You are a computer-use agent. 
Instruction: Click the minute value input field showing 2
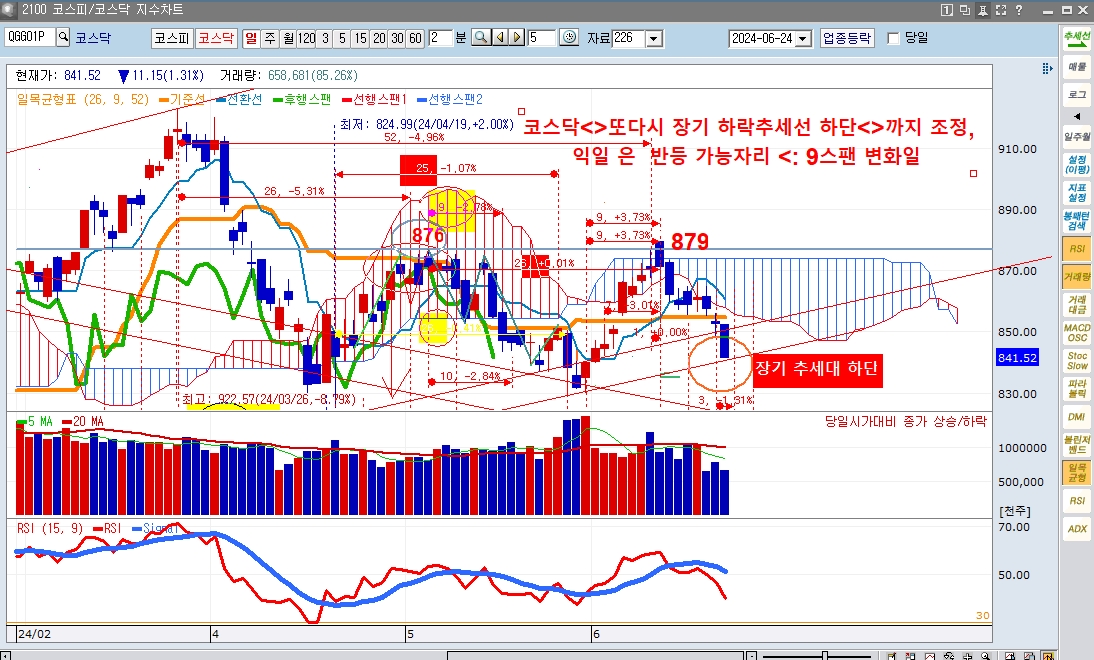point(439,38)
